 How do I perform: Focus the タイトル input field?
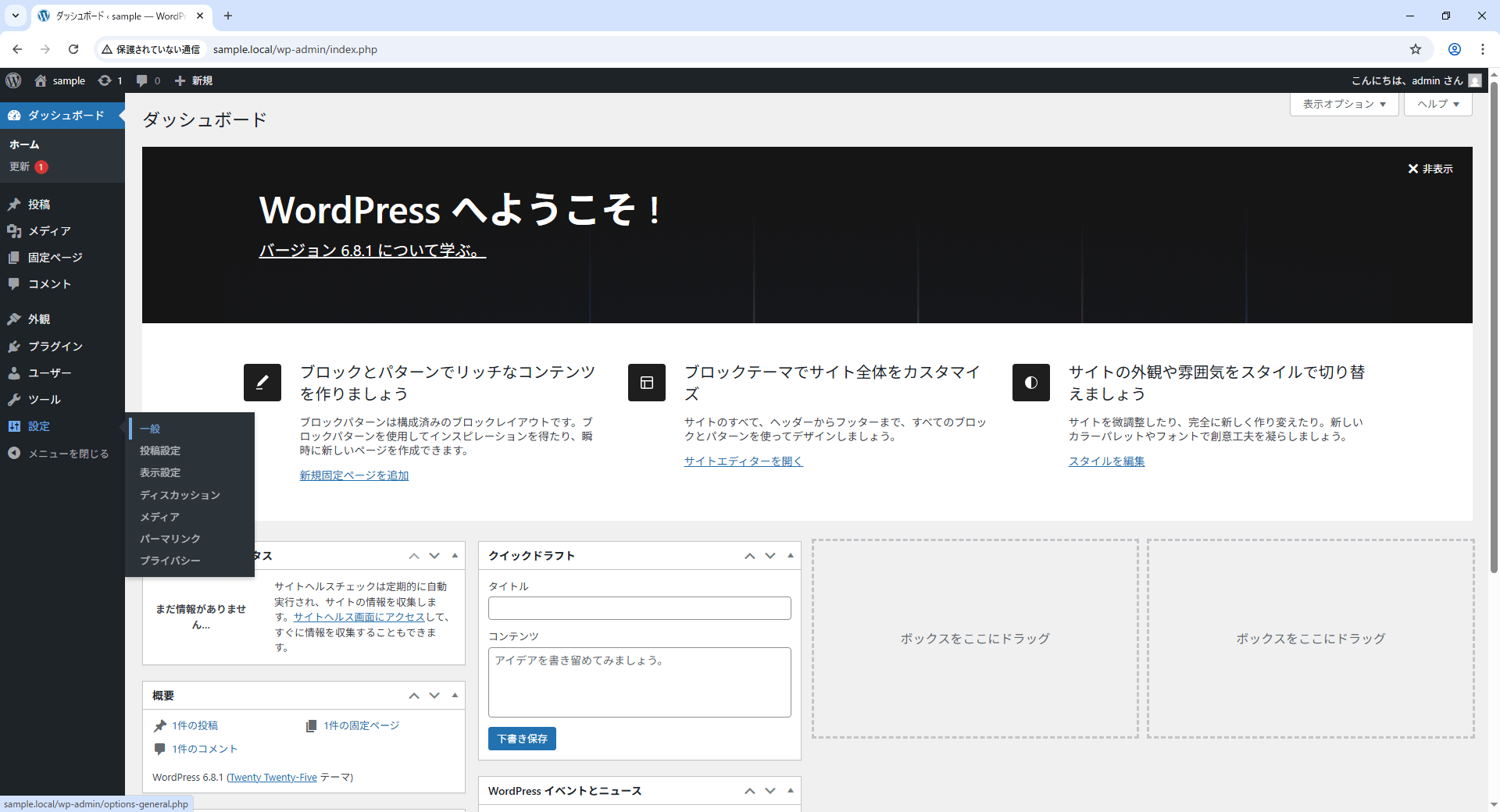pos(640,608)
